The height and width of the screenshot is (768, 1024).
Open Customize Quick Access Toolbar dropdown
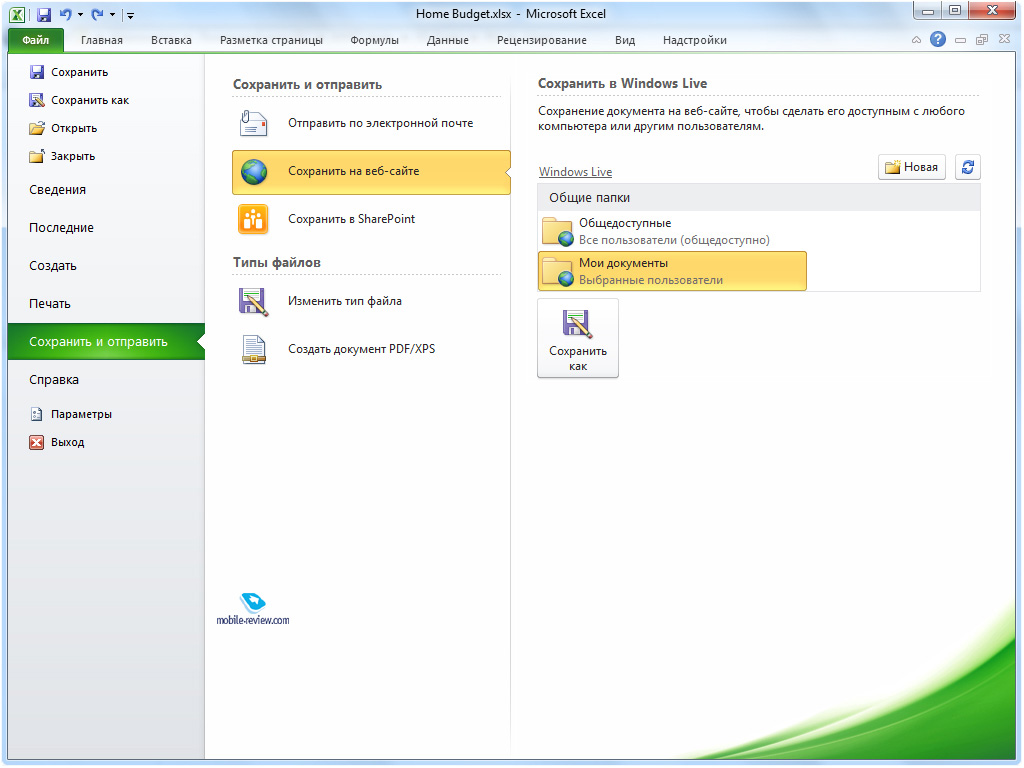point(130,15)
